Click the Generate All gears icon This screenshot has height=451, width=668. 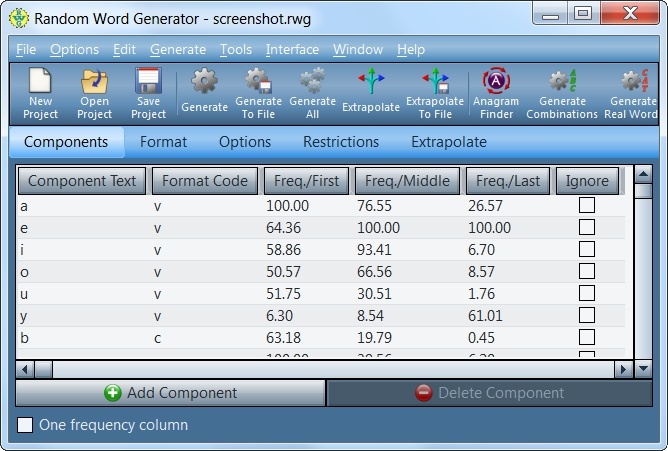click(312, 93)
